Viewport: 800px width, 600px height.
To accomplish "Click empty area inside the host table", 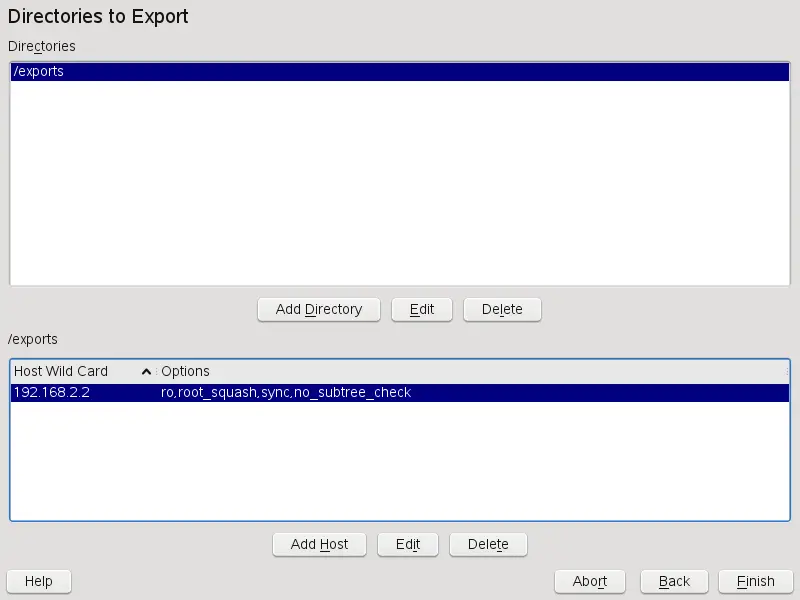I will point(400,460).
